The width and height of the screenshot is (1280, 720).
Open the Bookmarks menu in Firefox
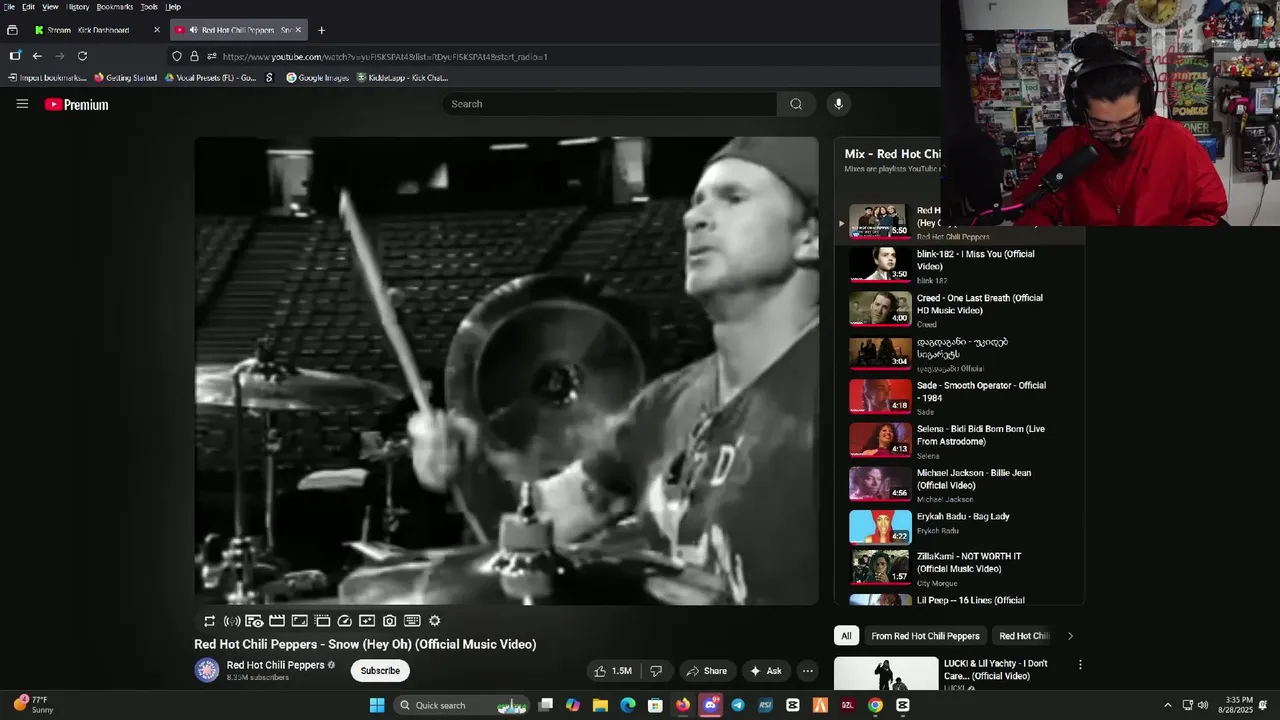tap(115, 7)
